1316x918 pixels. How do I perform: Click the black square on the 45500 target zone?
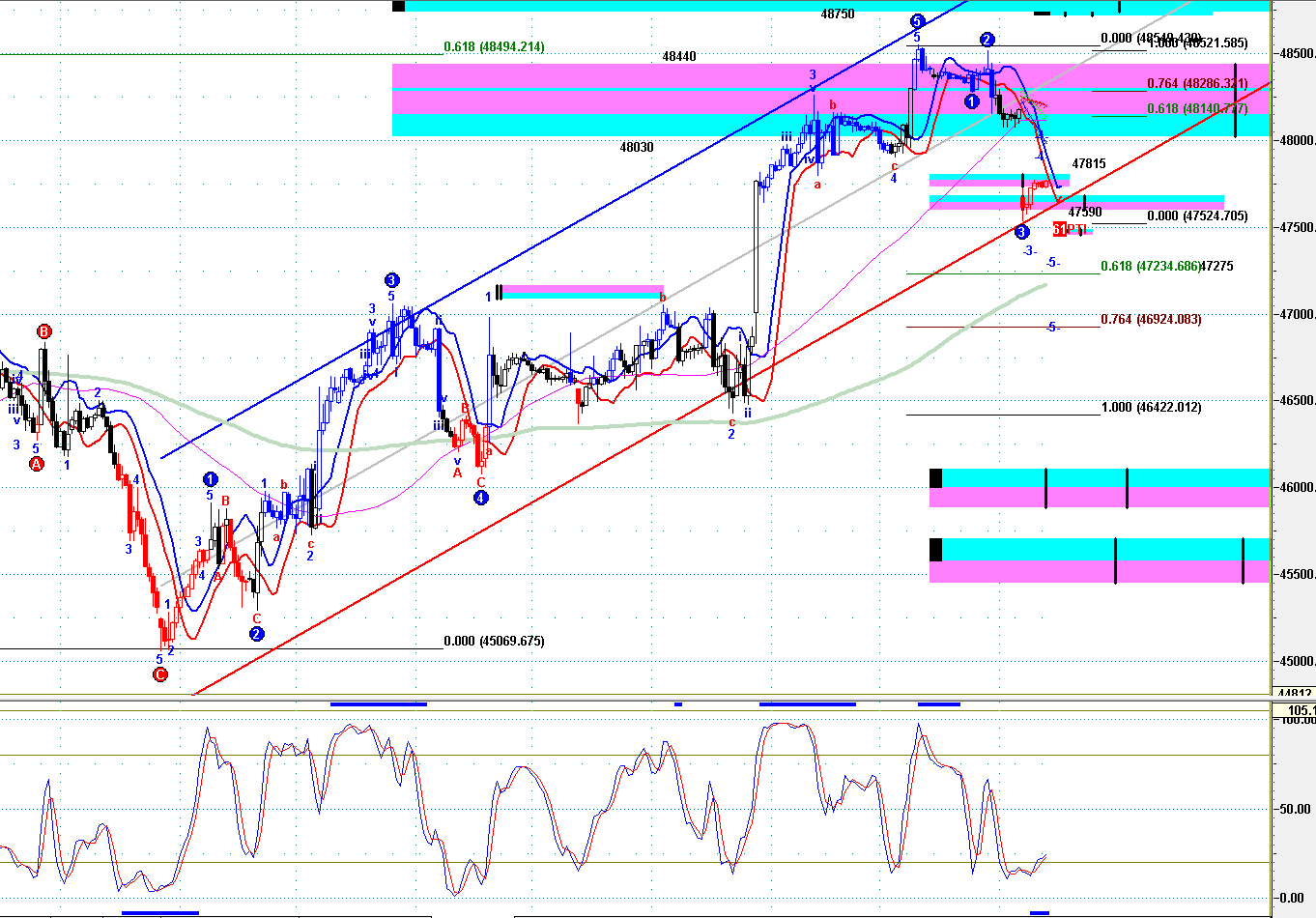(x=935, y=549)
